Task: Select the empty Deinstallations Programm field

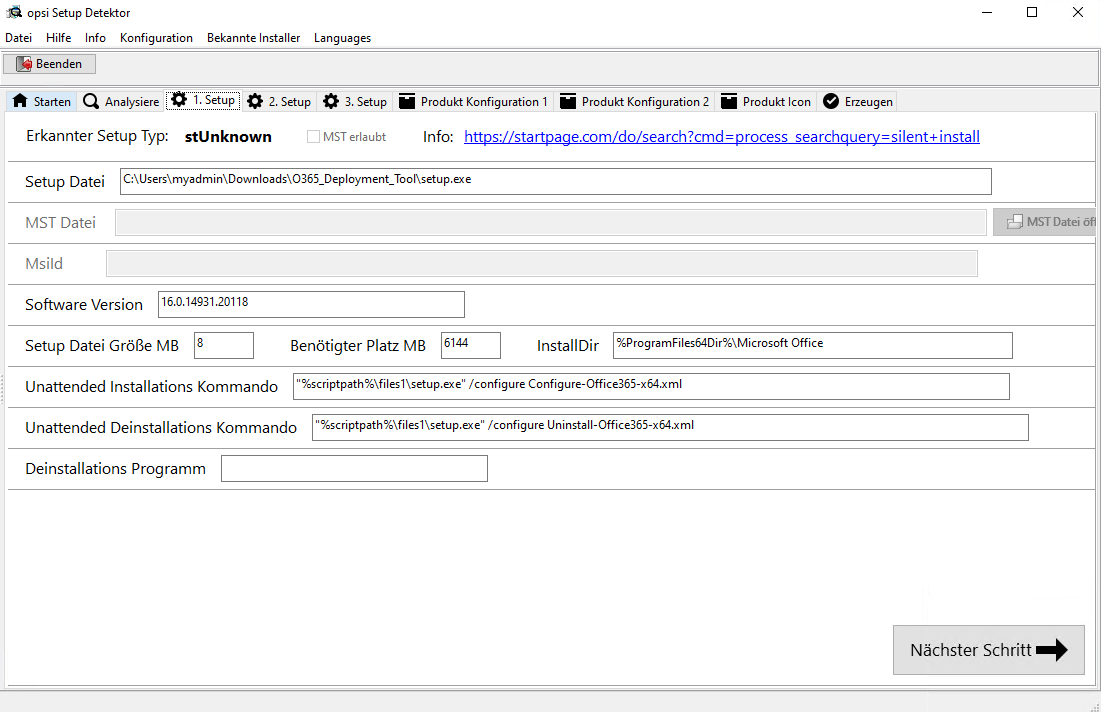Action: (x=354, y=469)
